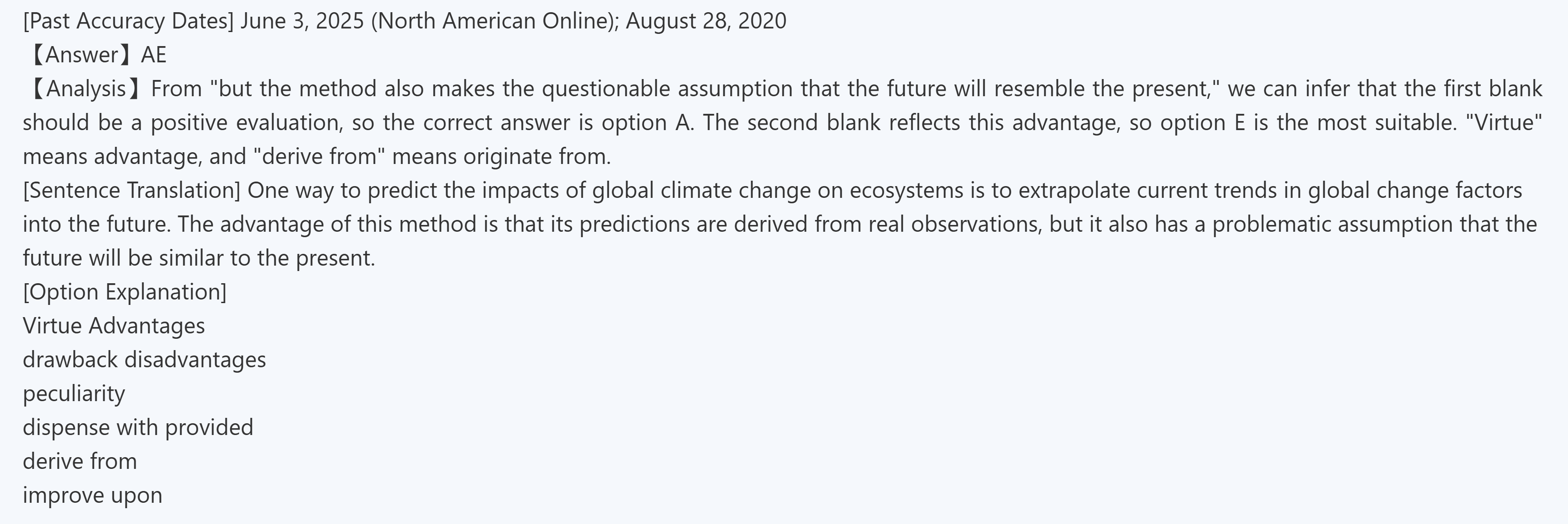This screenshot has width=1568, height=524.
Task: Click the dispense with provided line
Action: [137, 428]
